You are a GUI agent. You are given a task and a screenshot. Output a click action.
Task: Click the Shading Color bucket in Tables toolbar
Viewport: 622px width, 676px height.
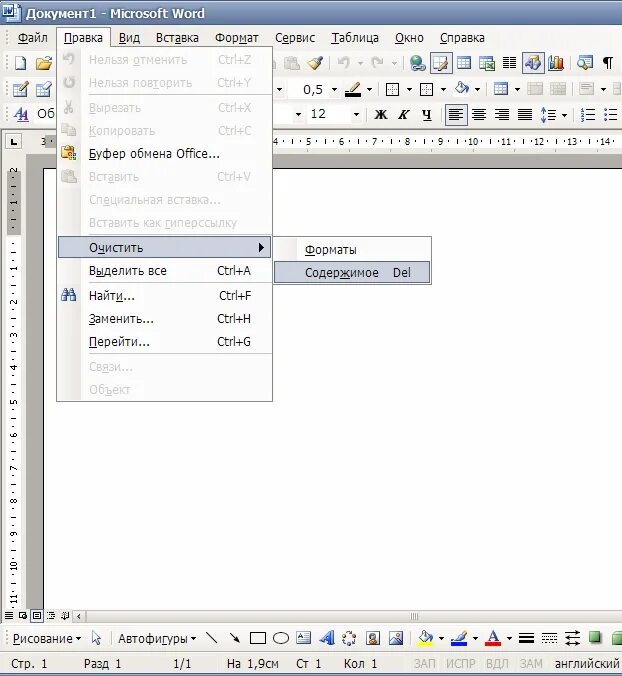tap(462, 89)
